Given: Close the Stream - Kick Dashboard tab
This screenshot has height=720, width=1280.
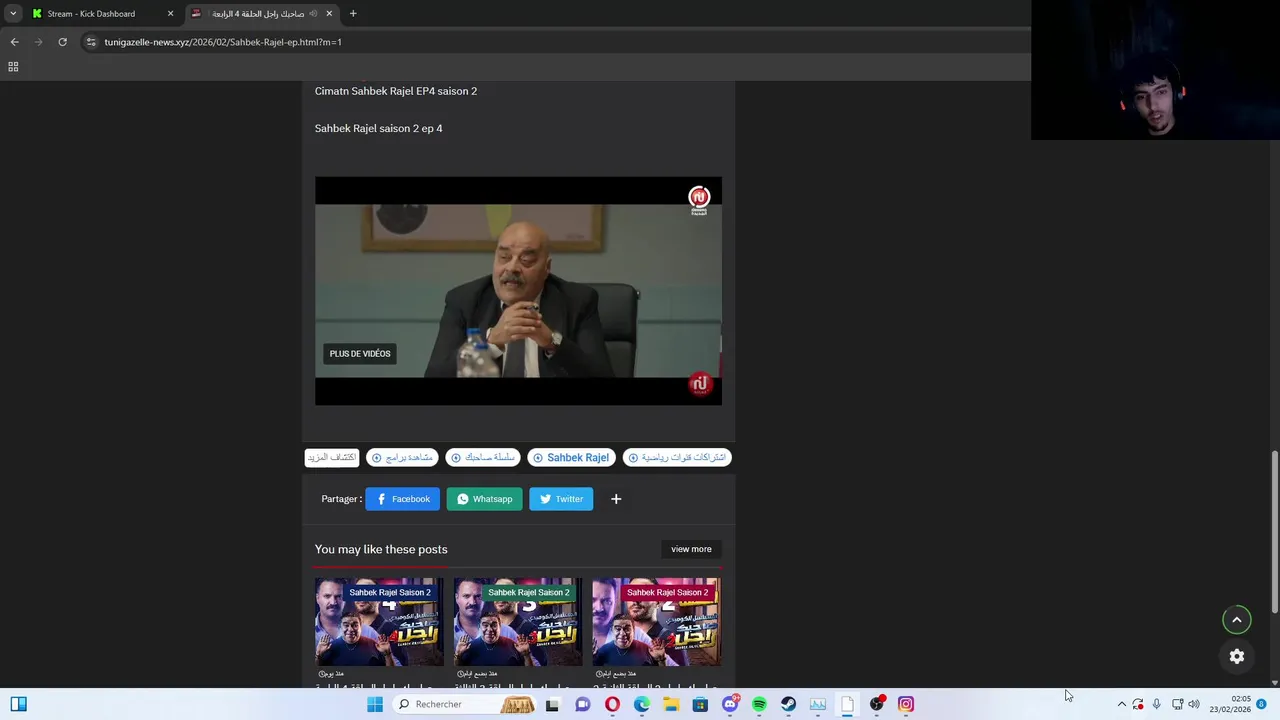Looking at the screenshot, I should 170,14.
